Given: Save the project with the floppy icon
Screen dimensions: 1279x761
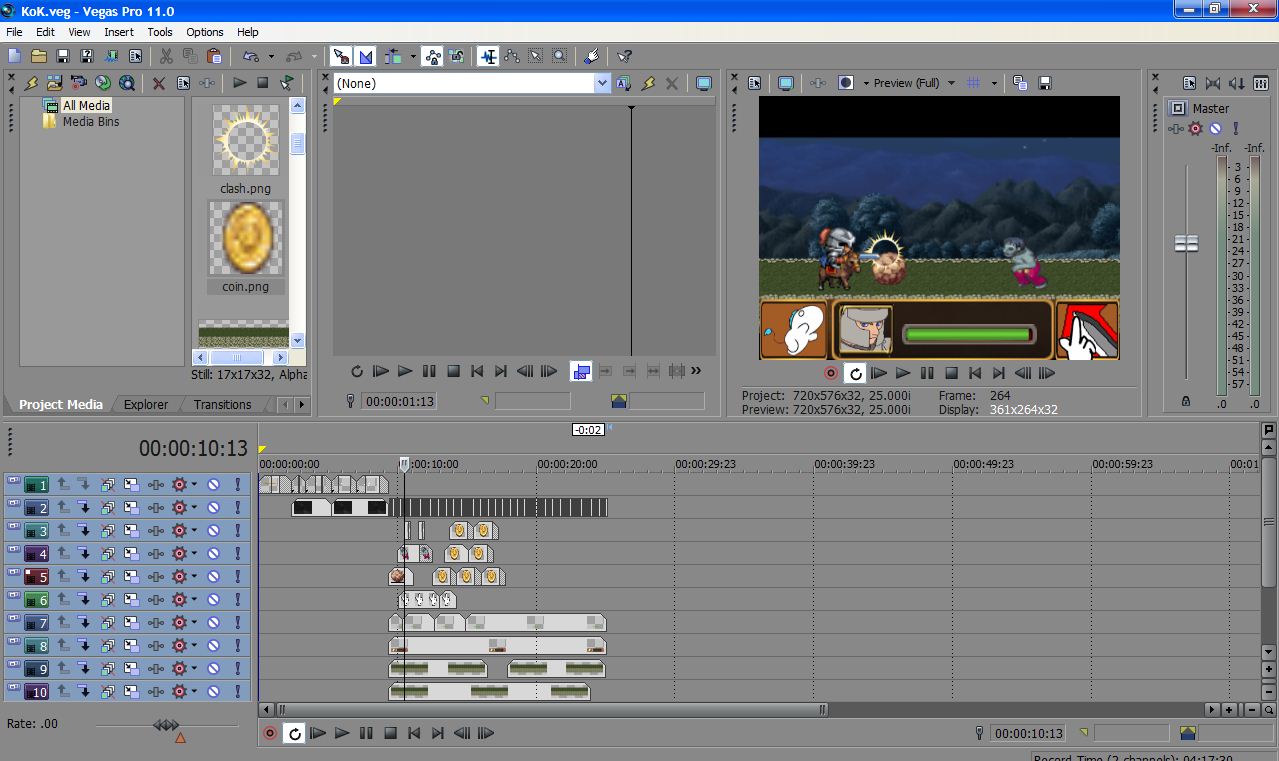Looking at the screenshot, I should 63,56.
